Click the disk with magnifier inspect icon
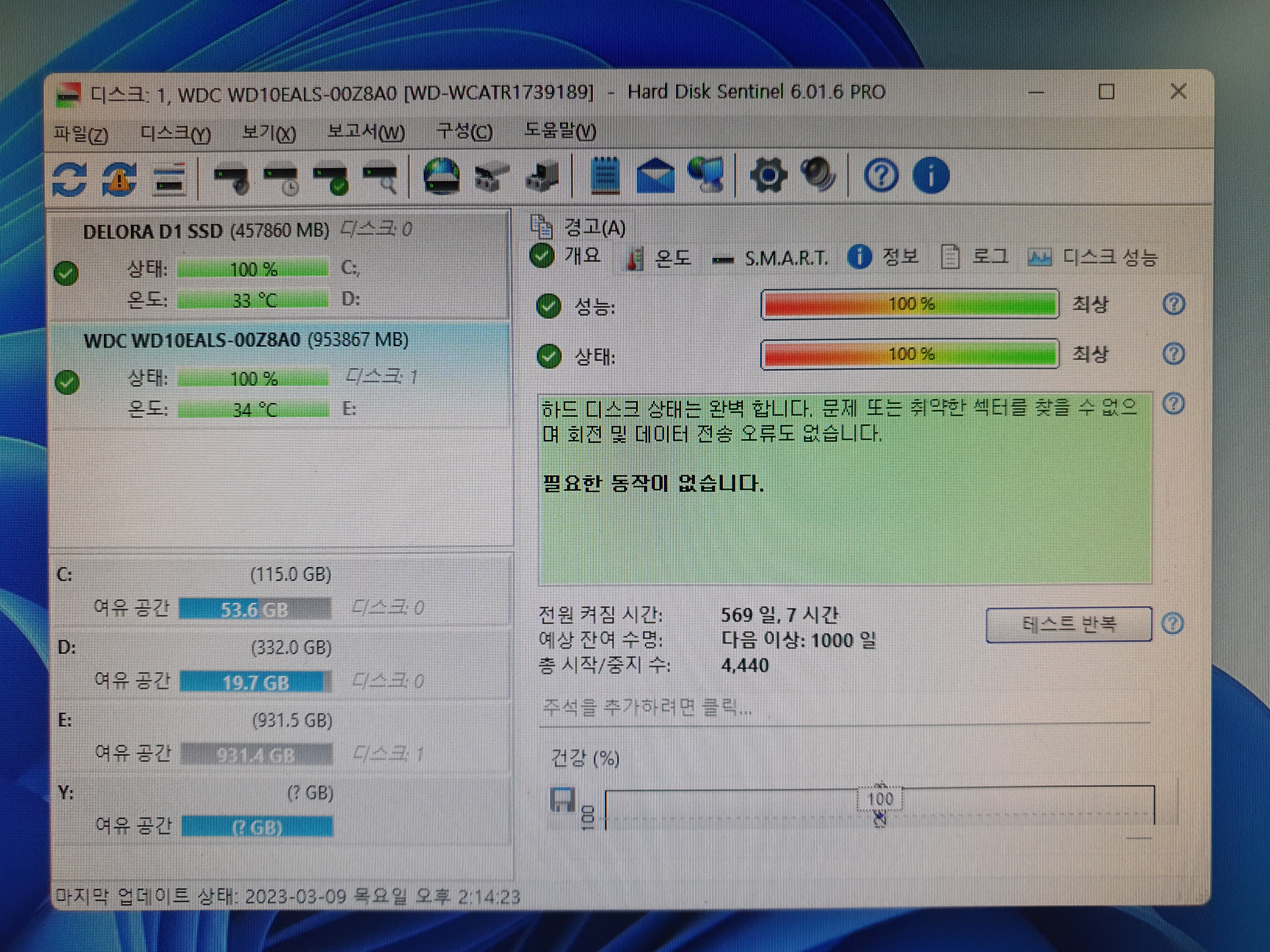The height and width of the screenshot is (952, 1270). [x=380, y=179]
